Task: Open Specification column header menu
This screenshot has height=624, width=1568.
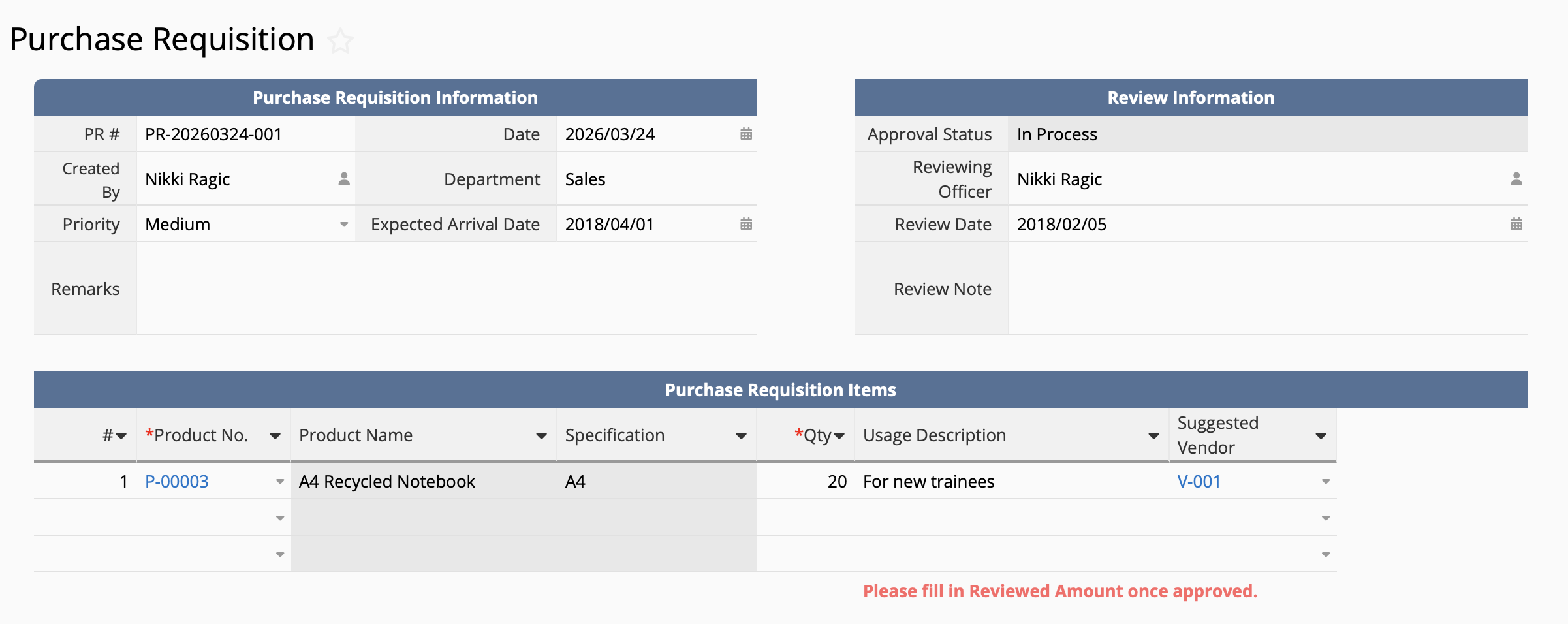Action: tap(741, 436)
